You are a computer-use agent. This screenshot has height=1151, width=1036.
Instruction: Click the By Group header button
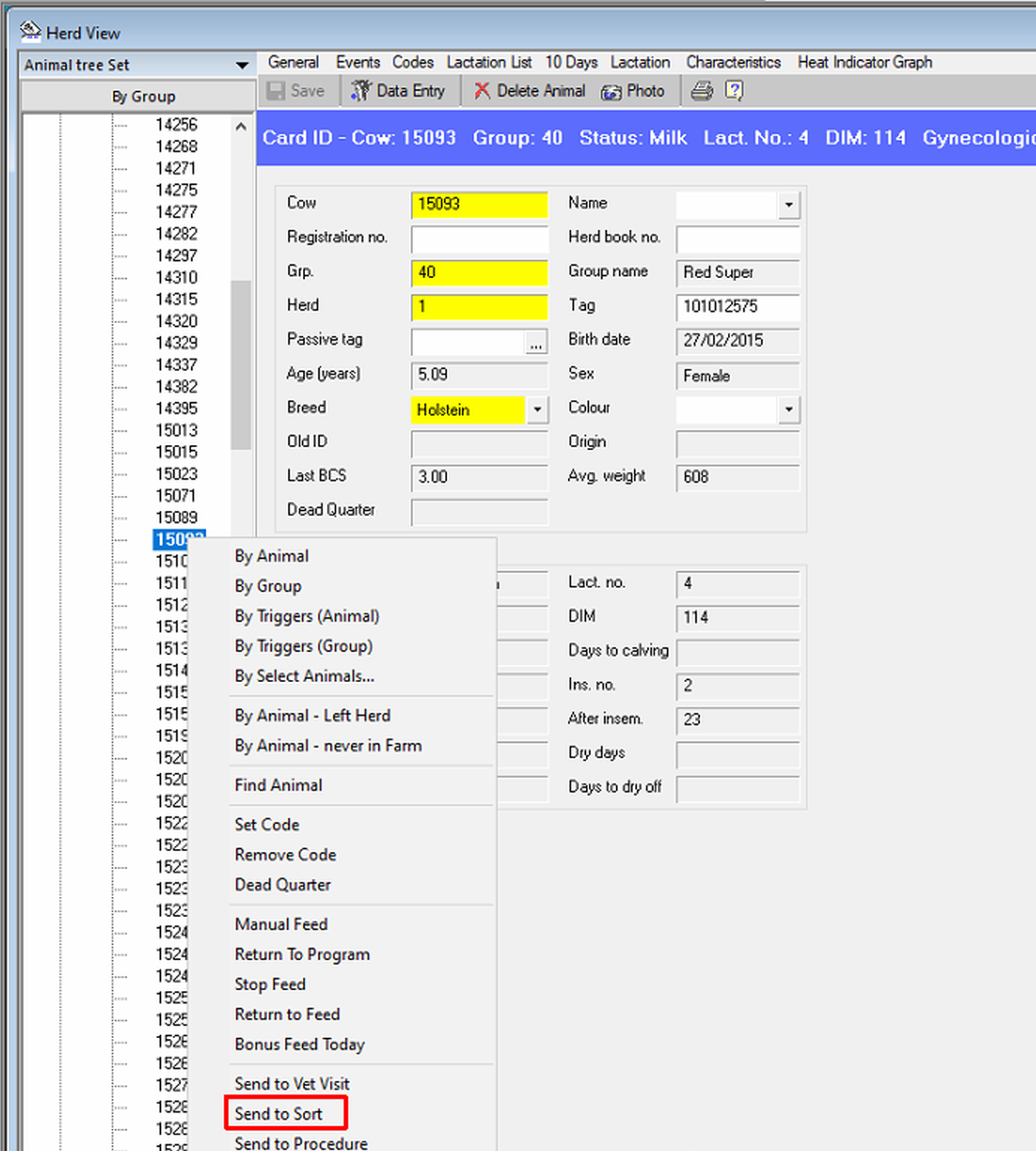143,96
